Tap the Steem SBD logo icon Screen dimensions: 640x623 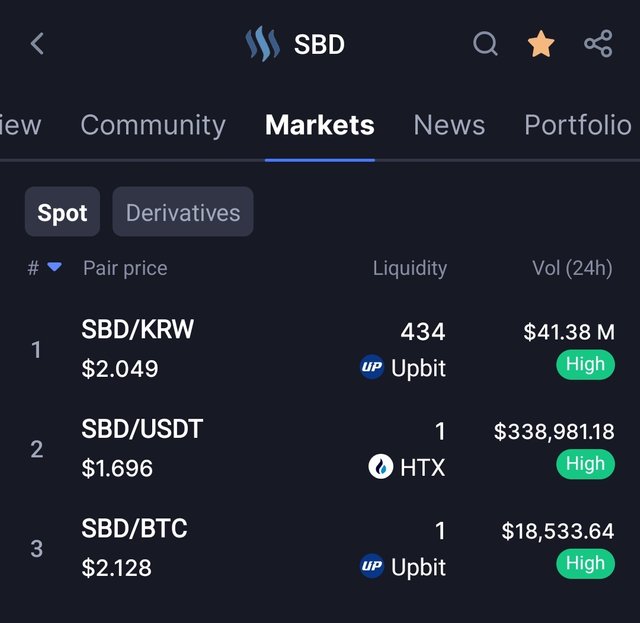pos(262,44)
